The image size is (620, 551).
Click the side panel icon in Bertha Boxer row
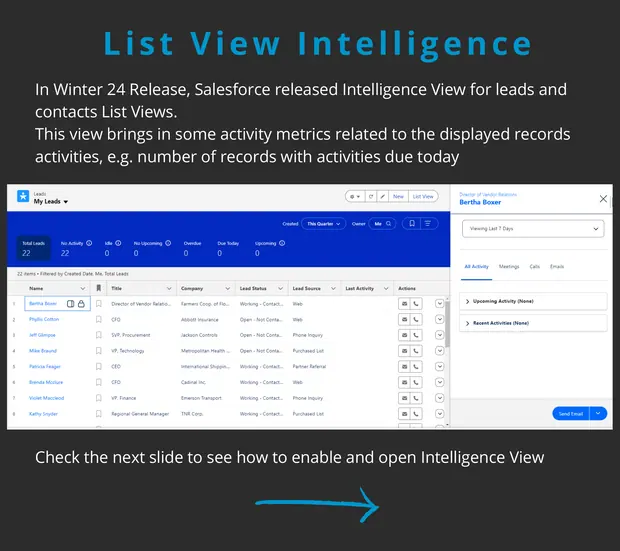70,304
